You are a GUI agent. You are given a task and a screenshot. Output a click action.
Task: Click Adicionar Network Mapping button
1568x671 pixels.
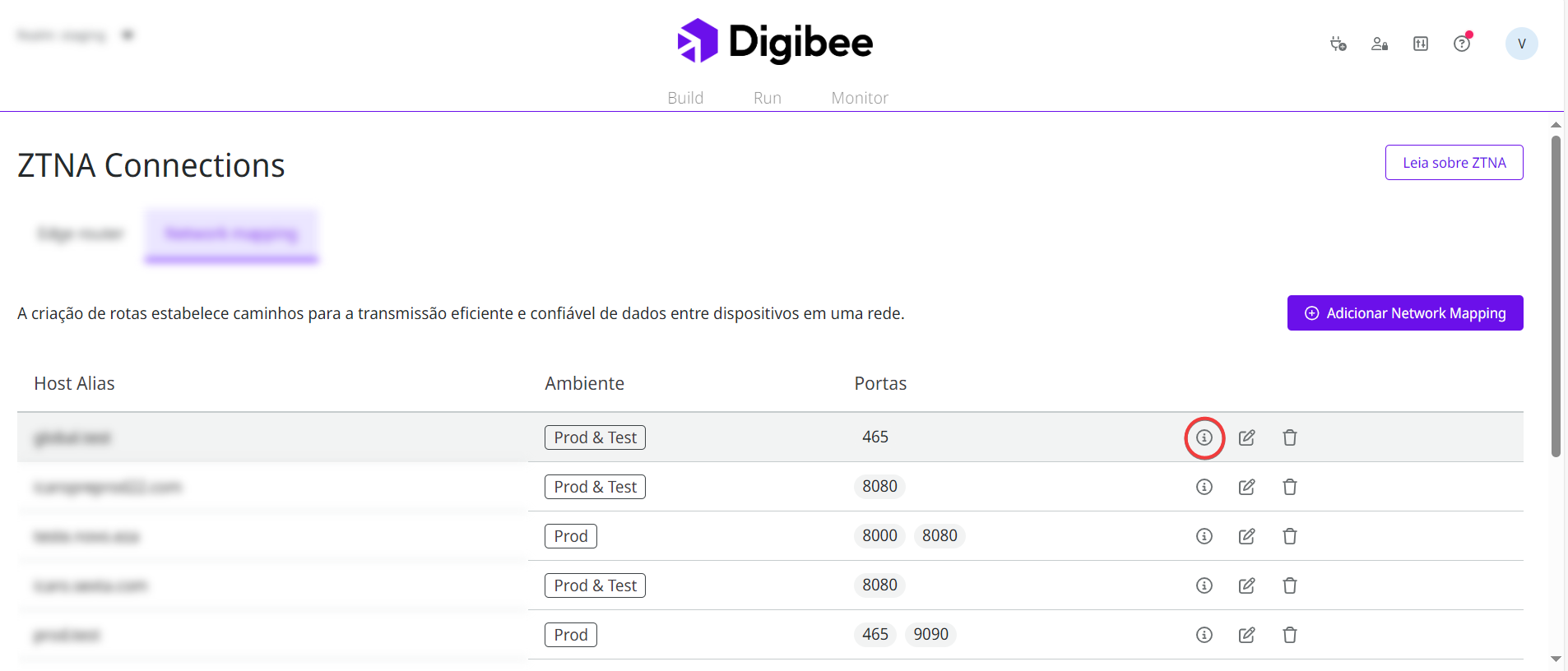(x=1405, y=313)
